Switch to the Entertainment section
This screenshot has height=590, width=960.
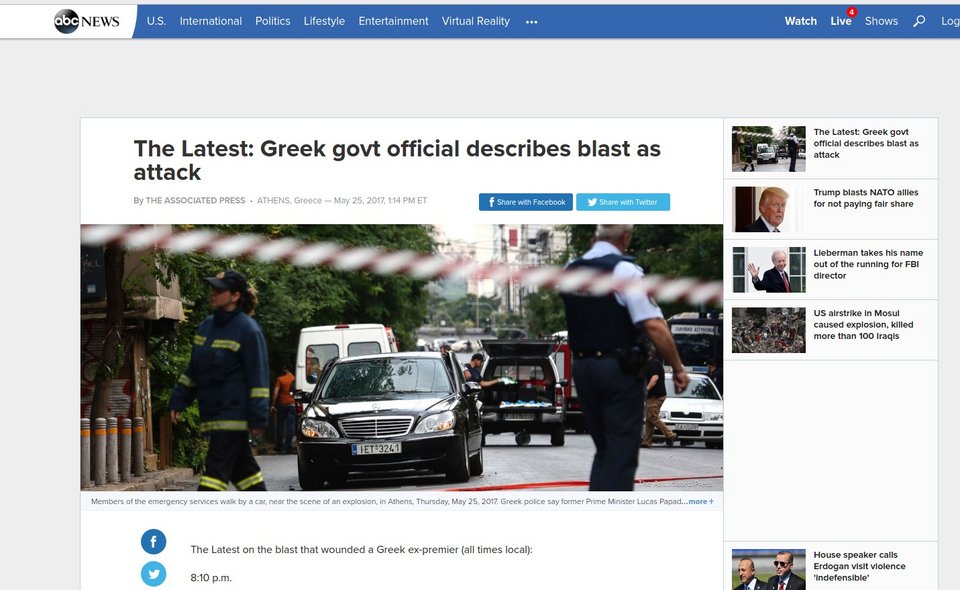[x=393, y=20]
